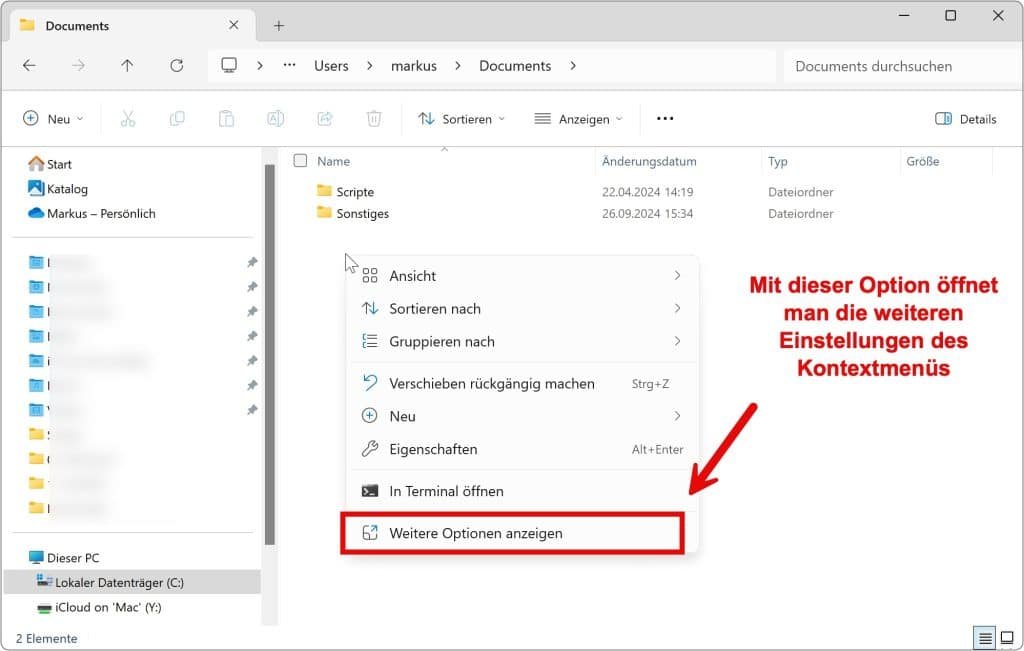The width and height of the screenshot is (1024, 651).
Task: Open the Anzeigen dropdown
Action: click(x=578, y=118)
